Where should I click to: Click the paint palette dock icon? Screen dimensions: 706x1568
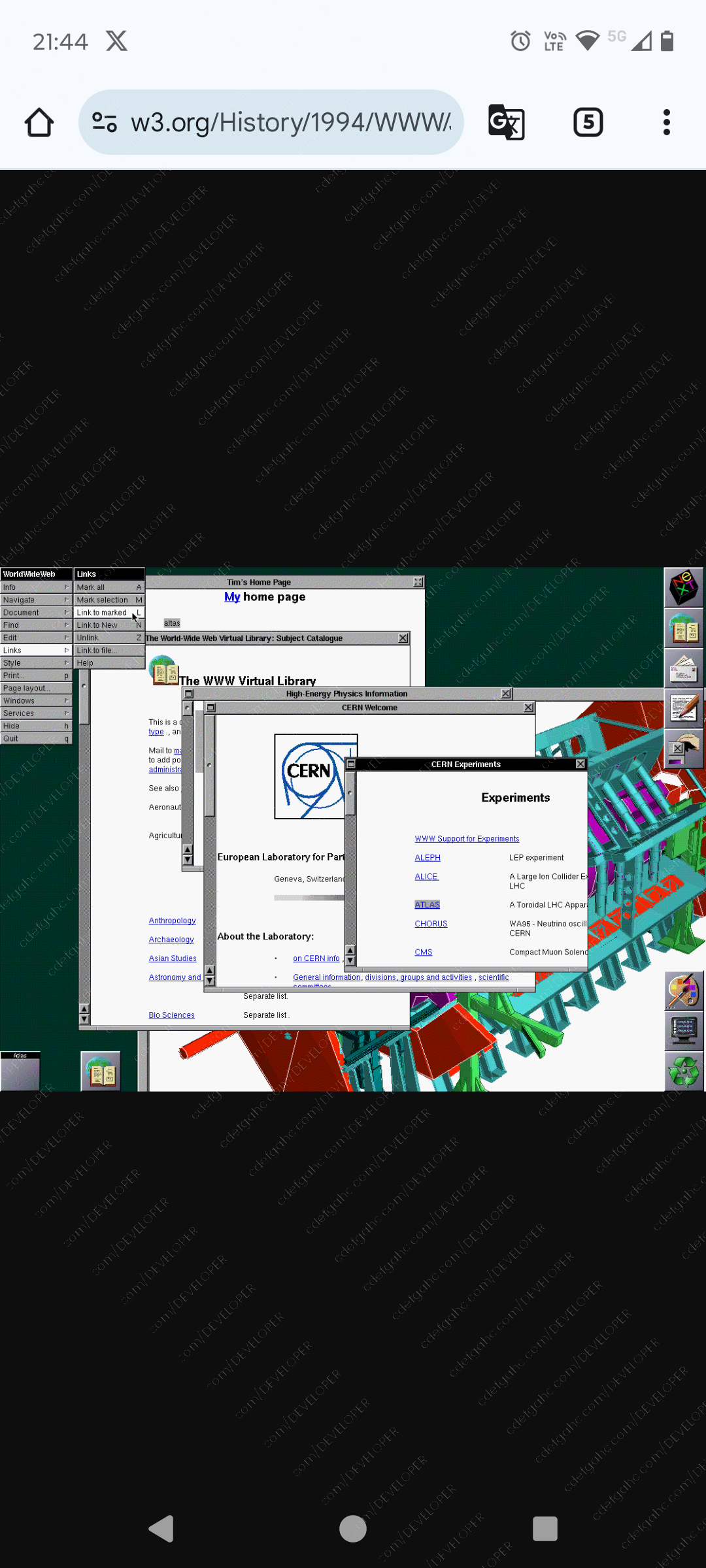click(684, 990)
